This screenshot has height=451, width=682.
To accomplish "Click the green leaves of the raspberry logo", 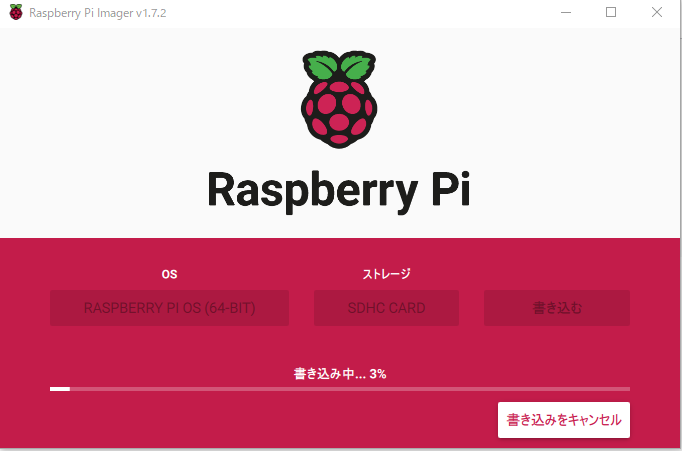I will 339,66.
